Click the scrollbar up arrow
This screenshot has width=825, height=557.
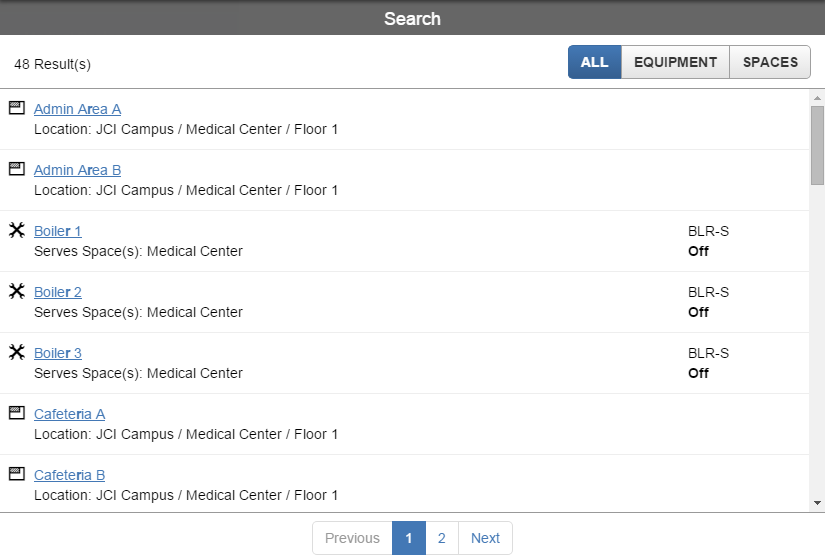(817, 97)
